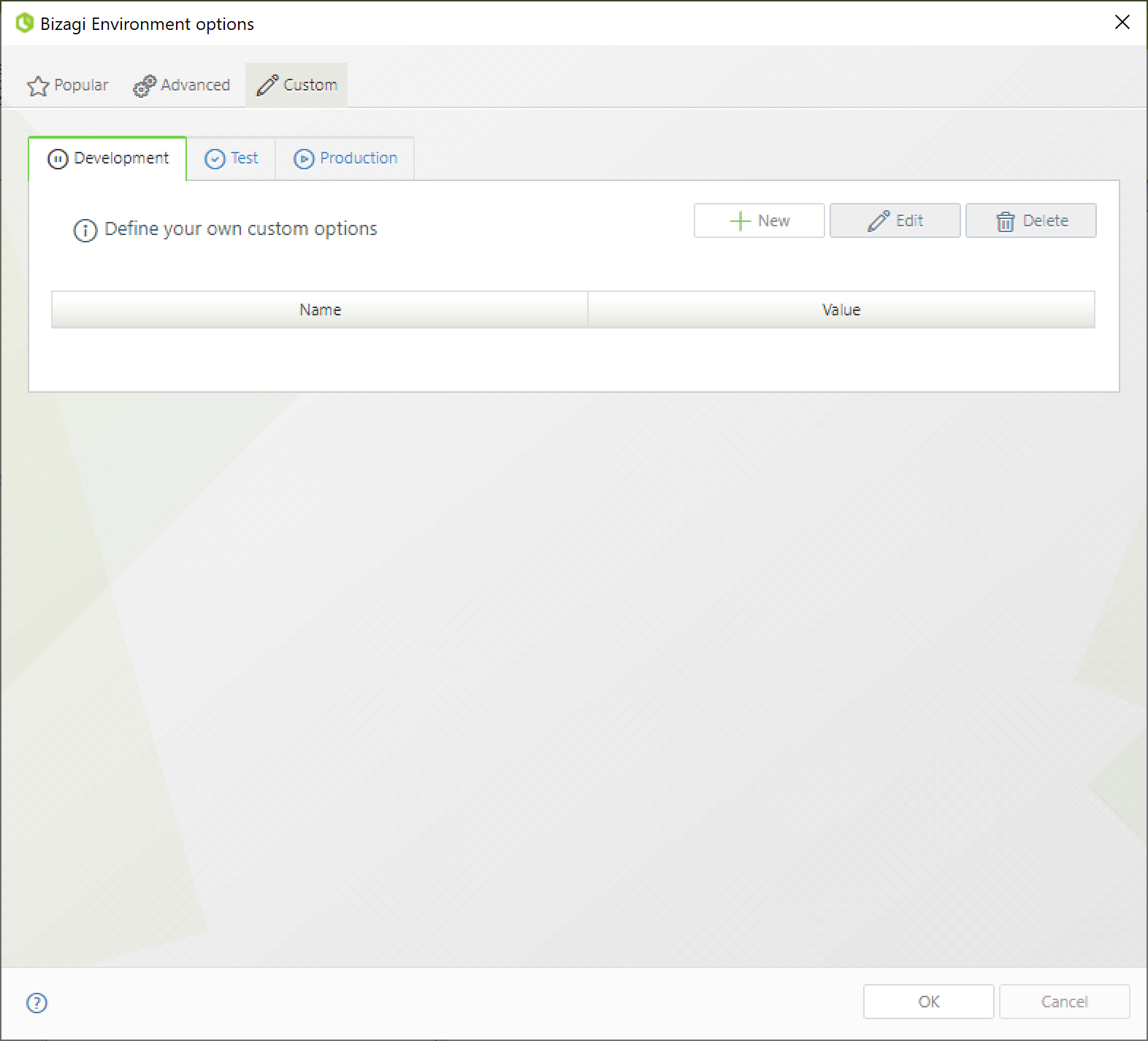Viewport: 1148px width, 1041px height.
Task: Confirm with the OK button
Action: [x=929, y=1002]
